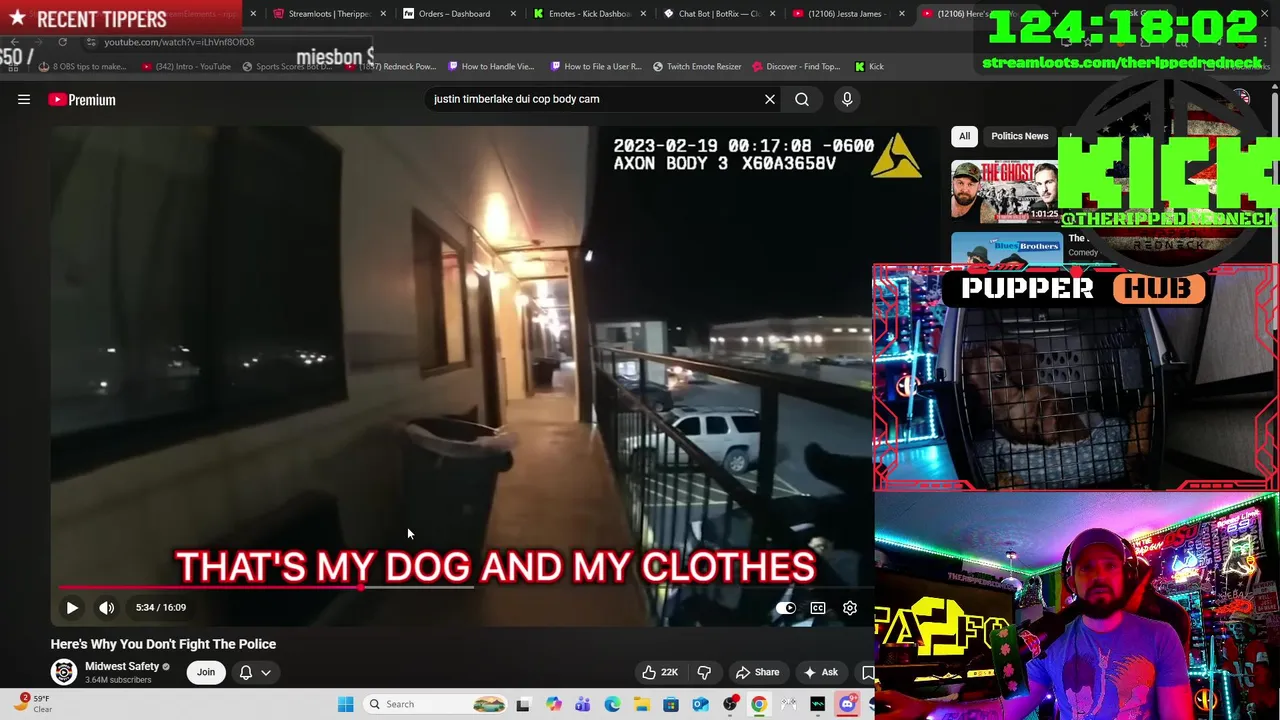This screenshot has height=720, width=1280.
Task: Open Midwest Safety channel avatar
Action: 64,672
